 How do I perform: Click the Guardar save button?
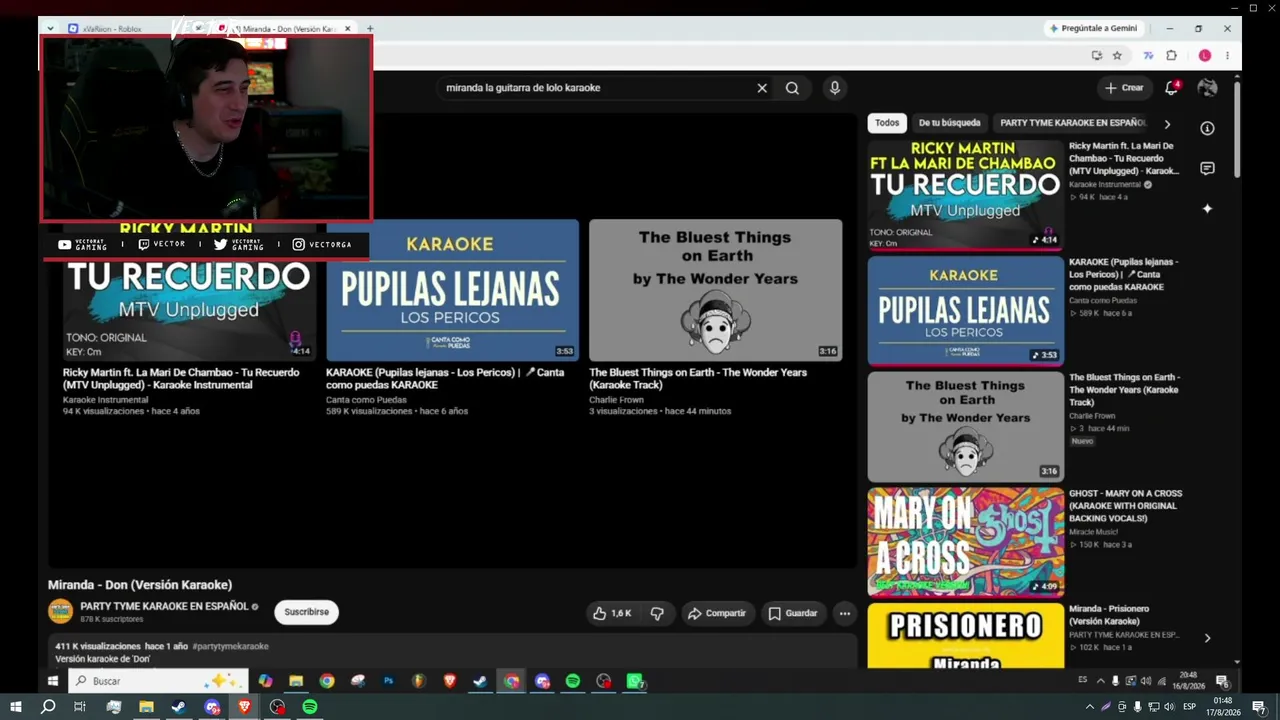coord(792,613)
